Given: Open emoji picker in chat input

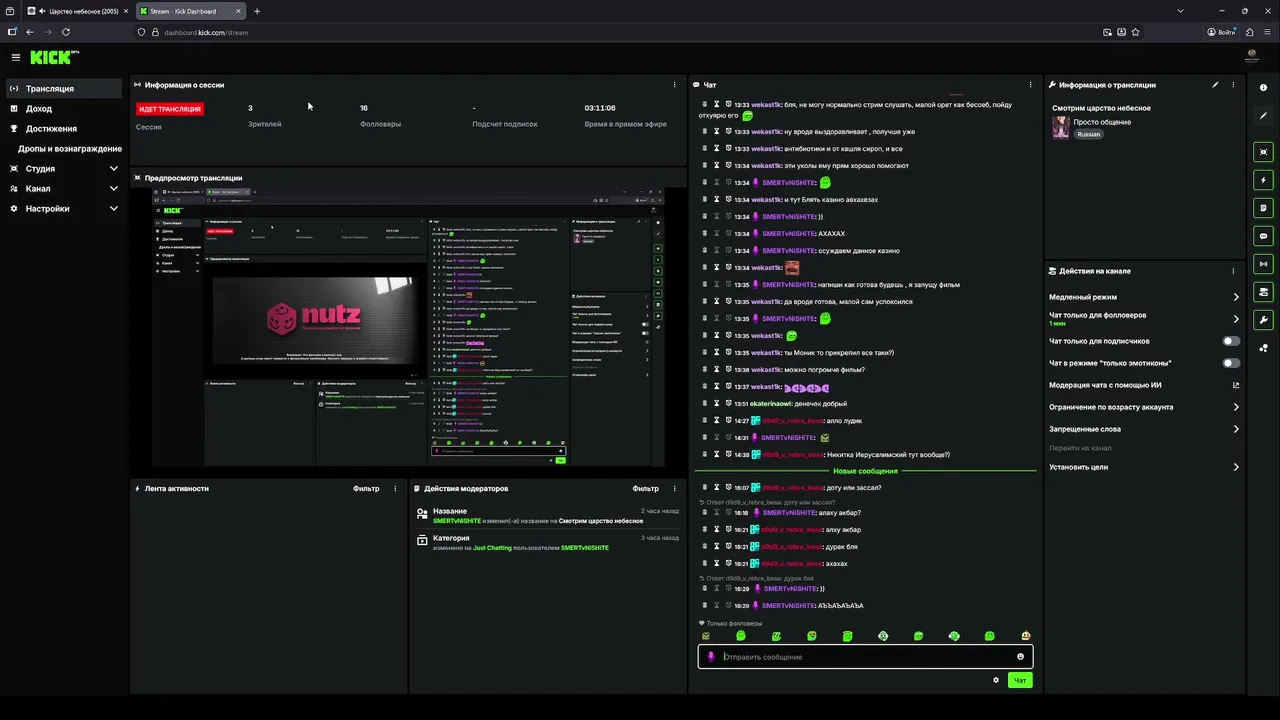Looking at the screenshot, I should tap(1020, 657).
